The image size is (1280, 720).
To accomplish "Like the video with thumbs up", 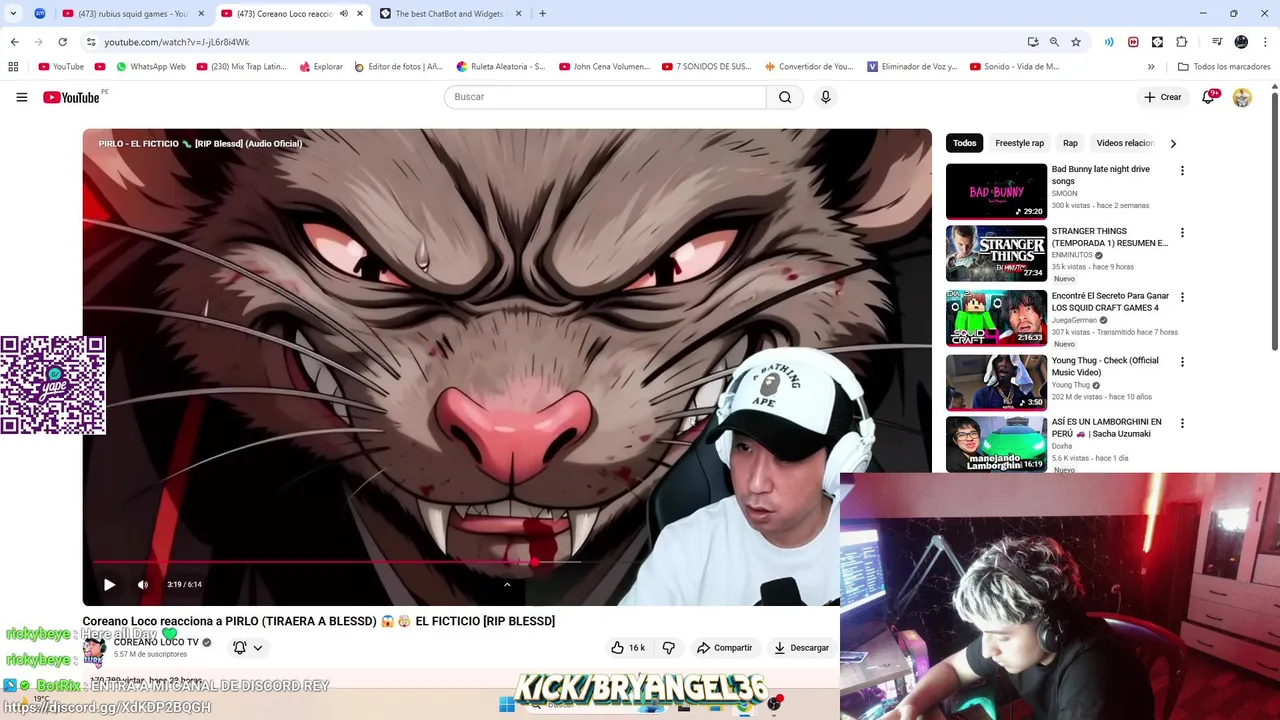I will [x=629, y=647].
